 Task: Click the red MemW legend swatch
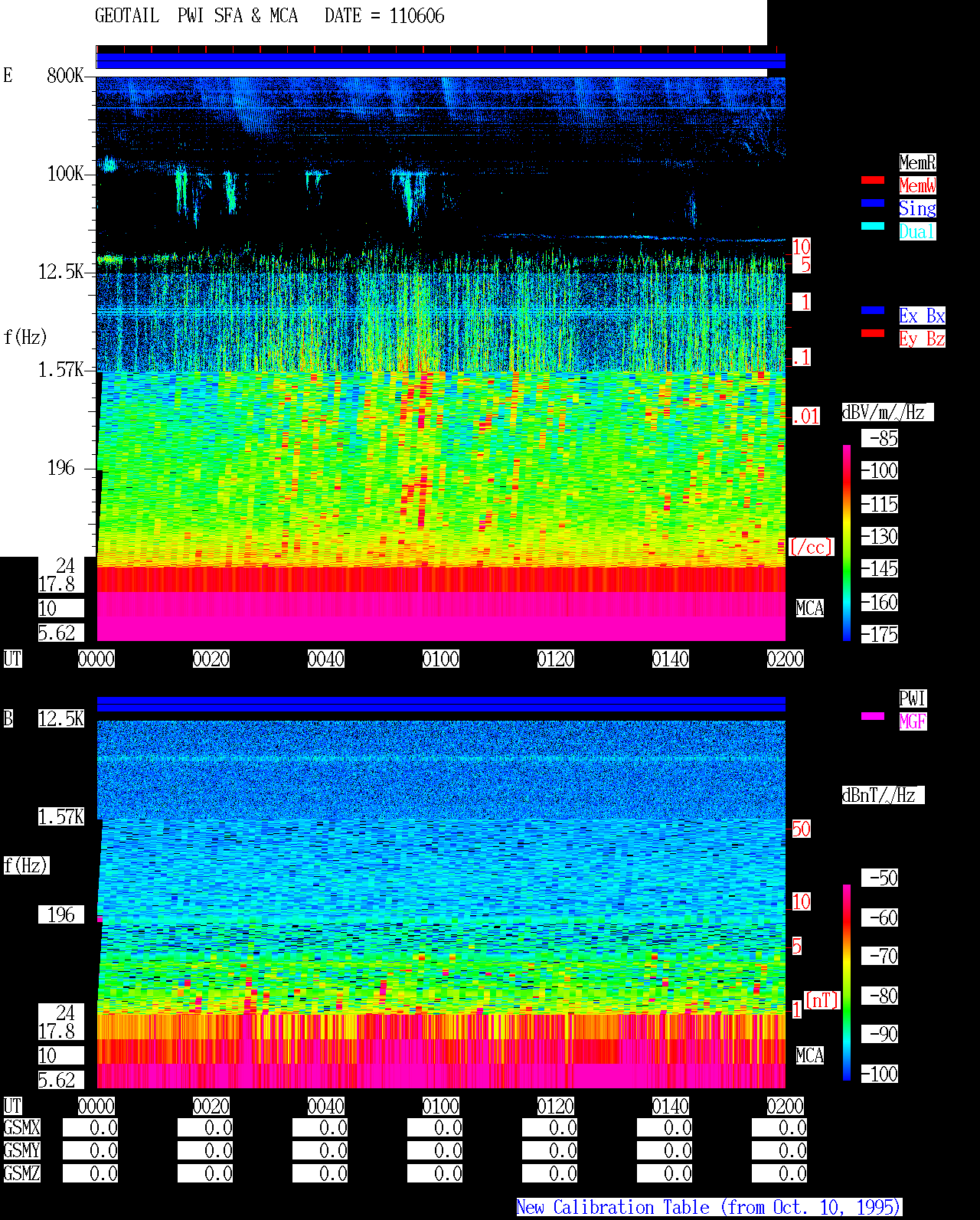[x=873, y=180]
